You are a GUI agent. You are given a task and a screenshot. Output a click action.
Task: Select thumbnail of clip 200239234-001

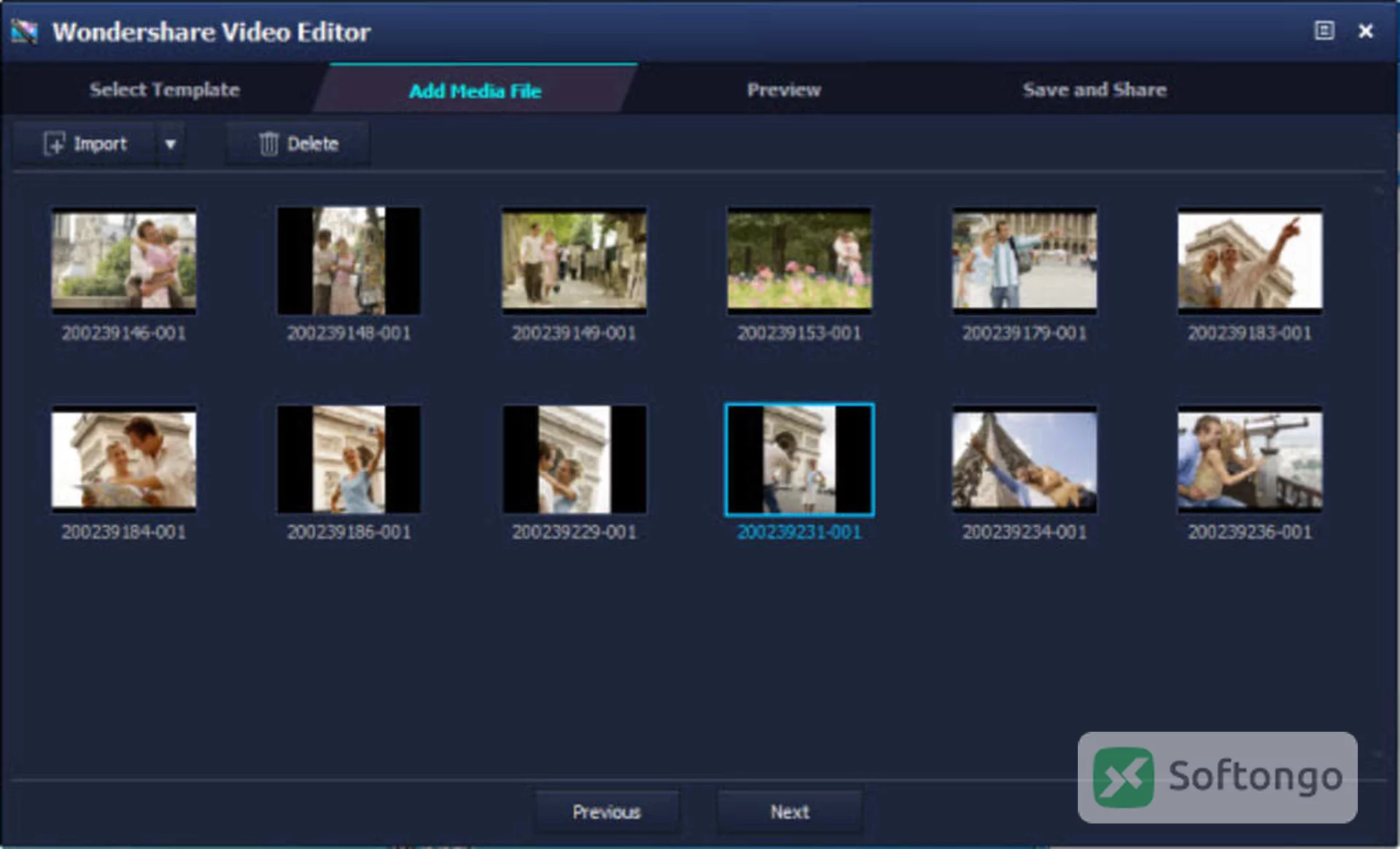click(1024, 459)
